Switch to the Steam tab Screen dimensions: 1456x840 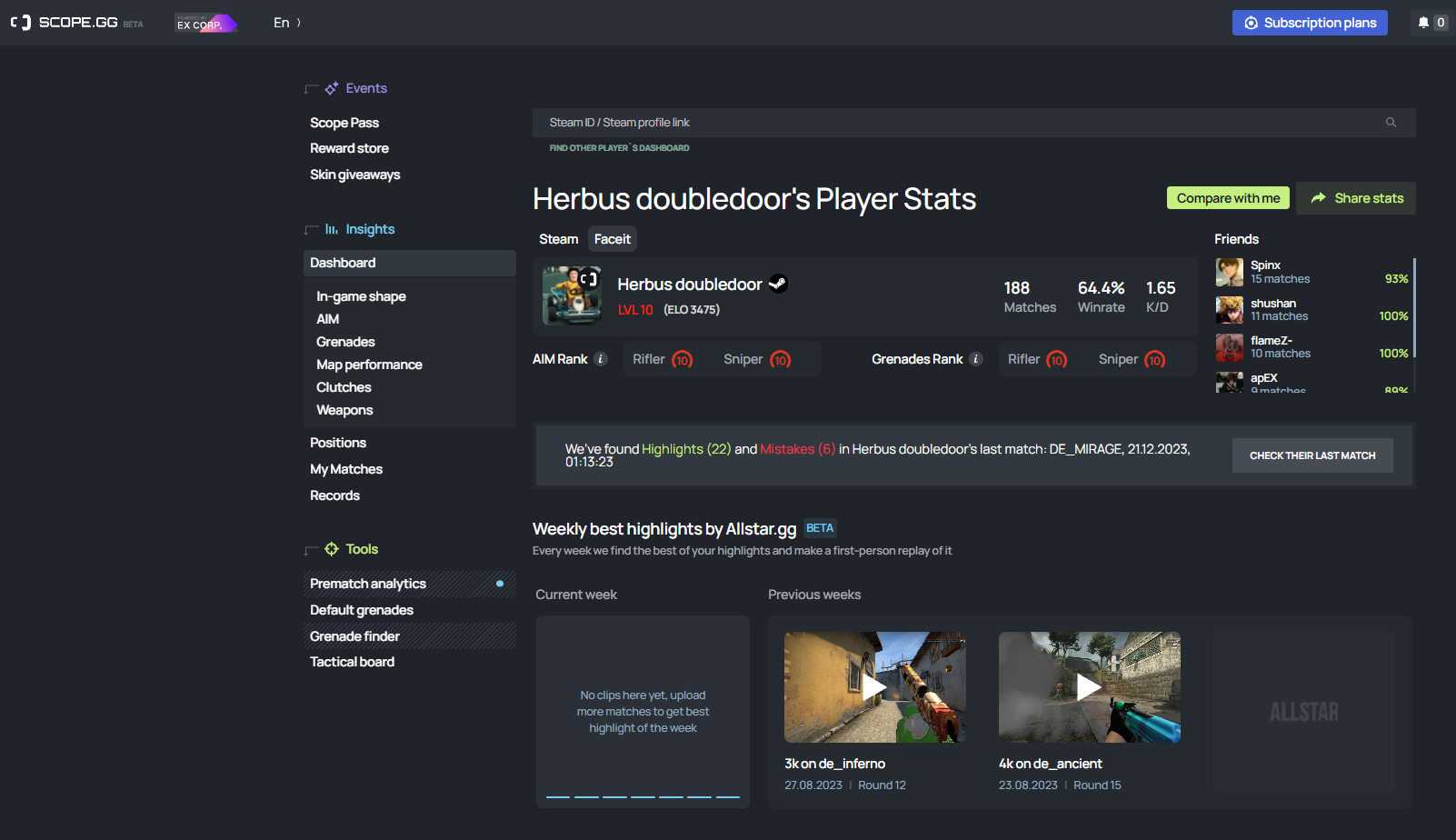click(x=558, y=239)
